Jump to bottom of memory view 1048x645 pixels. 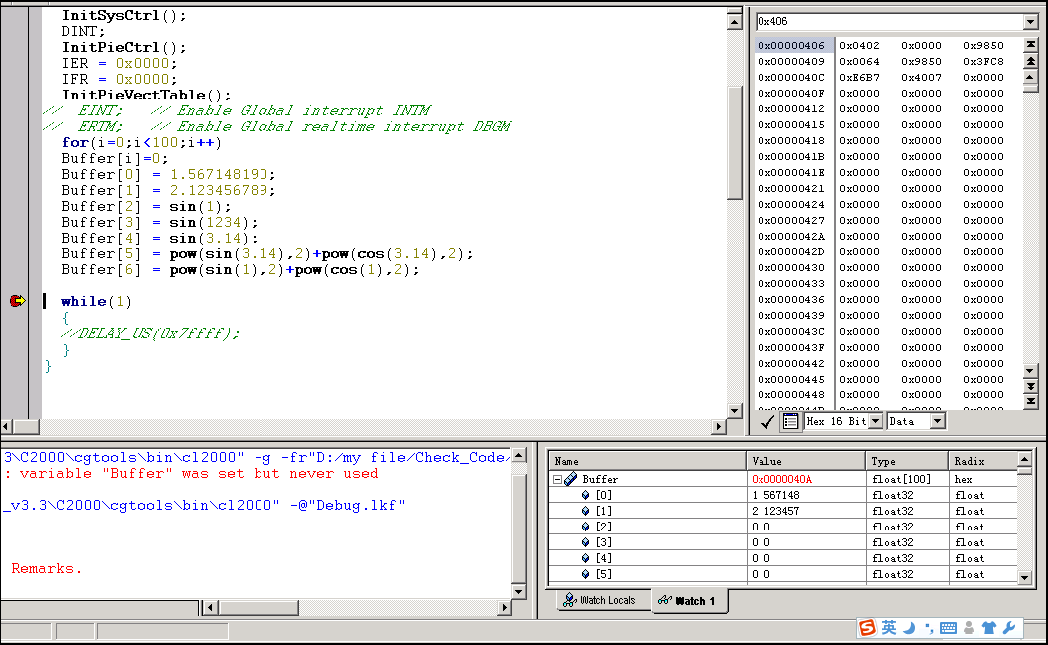click(1031, 402)
